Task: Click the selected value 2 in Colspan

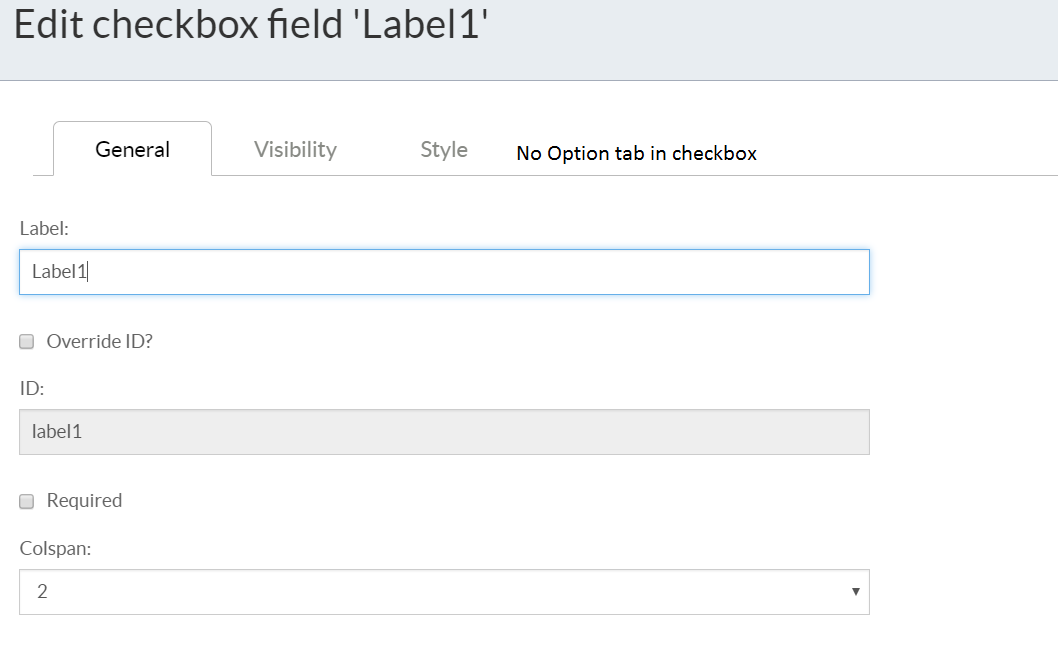Action: [x=42, y=592]
